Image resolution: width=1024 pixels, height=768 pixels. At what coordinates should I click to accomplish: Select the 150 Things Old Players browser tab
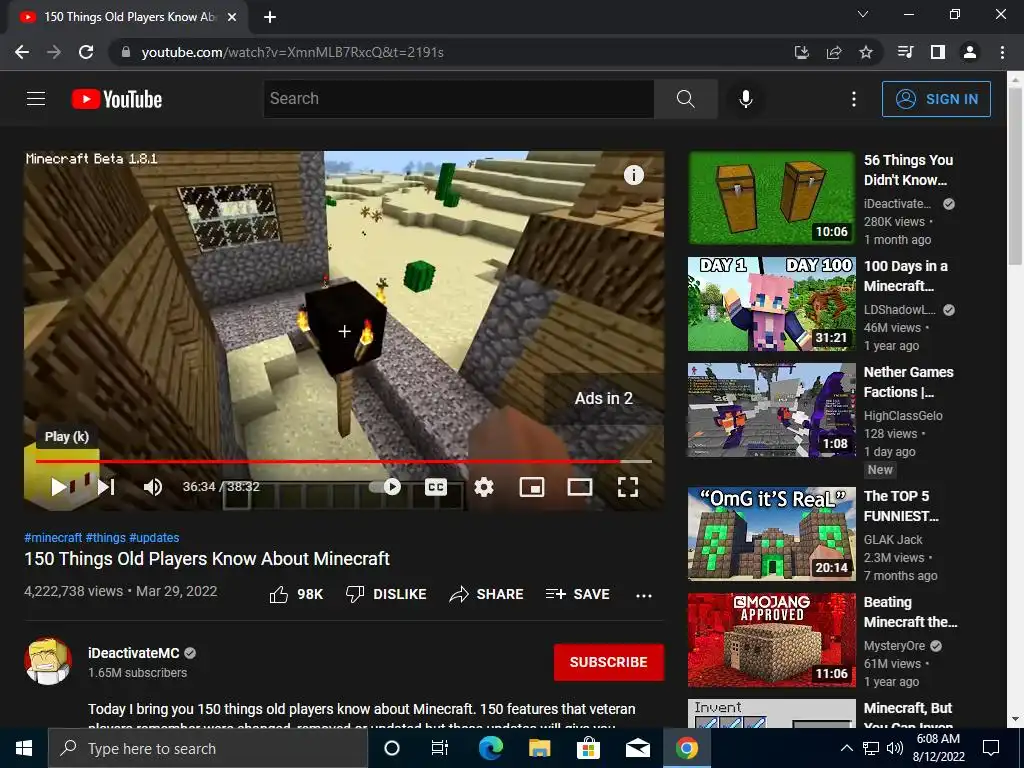coord(129,17)
